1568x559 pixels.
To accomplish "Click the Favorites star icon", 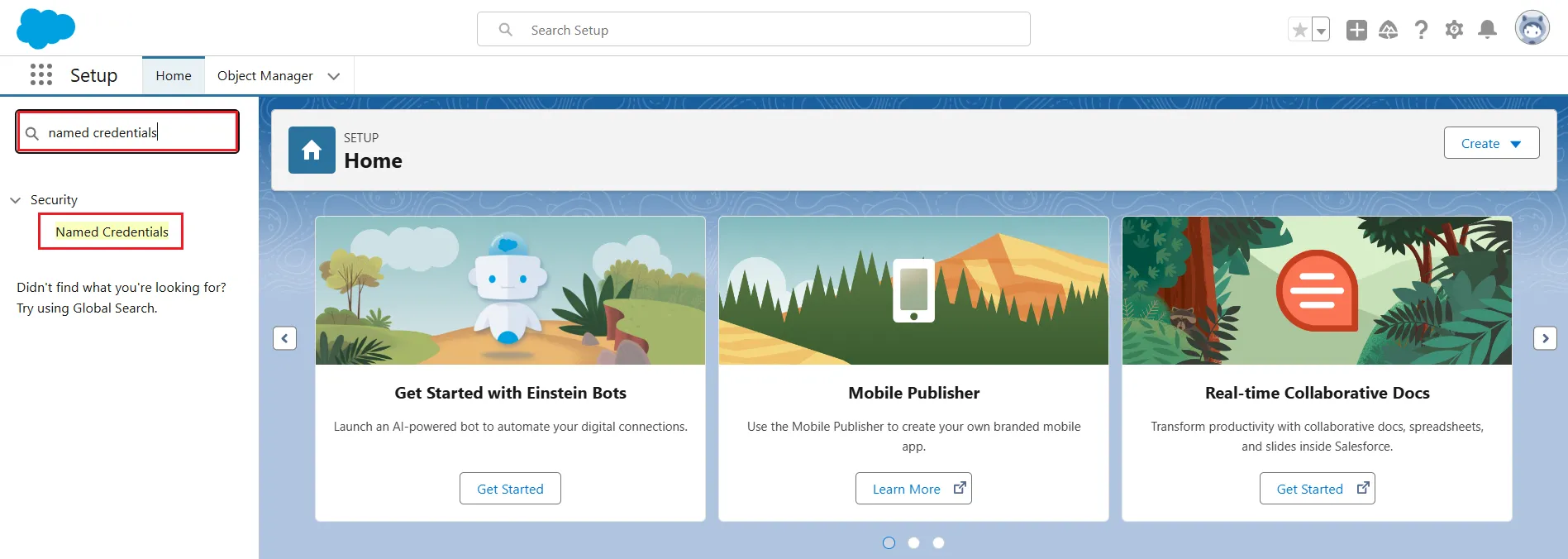I will pos(1299,31).
